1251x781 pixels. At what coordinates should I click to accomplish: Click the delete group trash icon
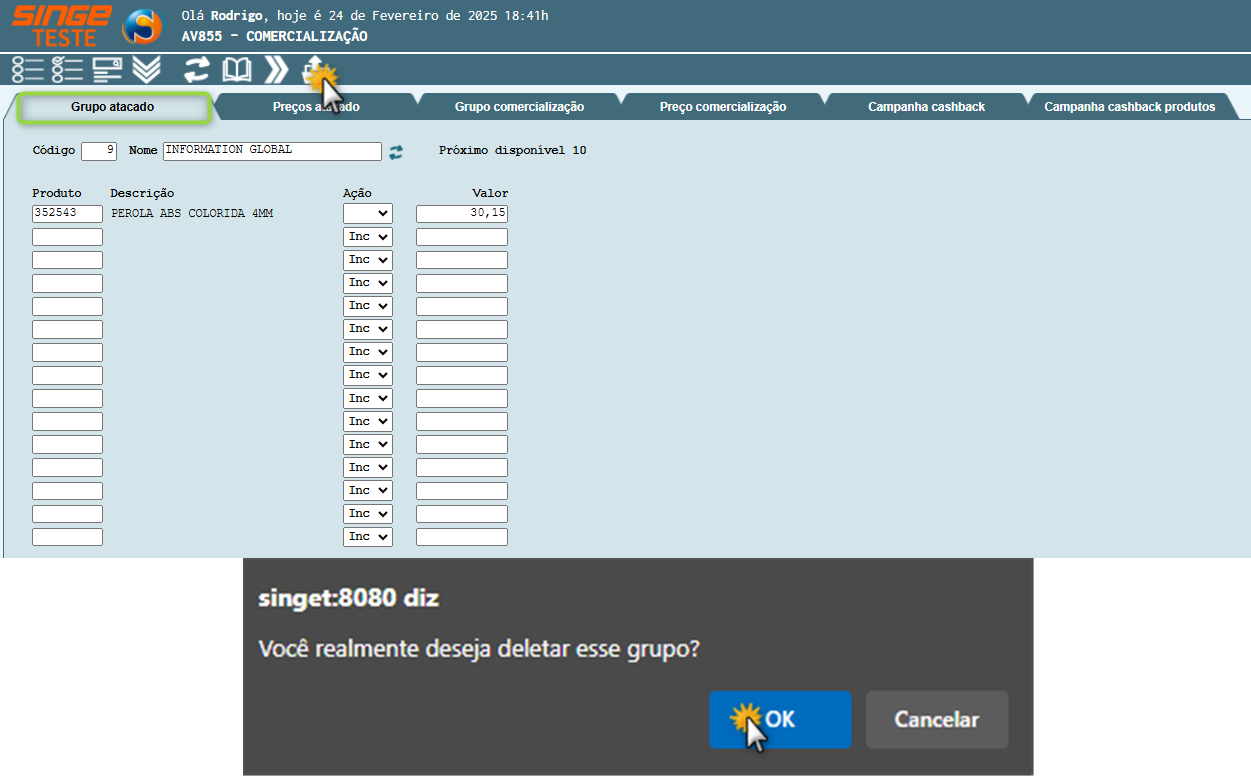314,69
